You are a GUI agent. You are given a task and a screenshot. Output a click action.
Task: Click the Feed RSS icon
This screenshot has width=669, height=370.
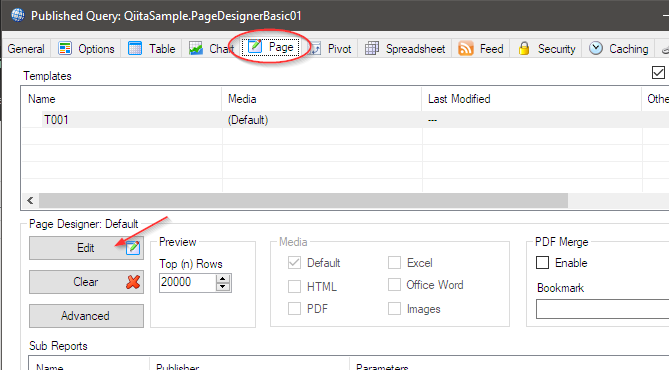click(x=465, y=48)
